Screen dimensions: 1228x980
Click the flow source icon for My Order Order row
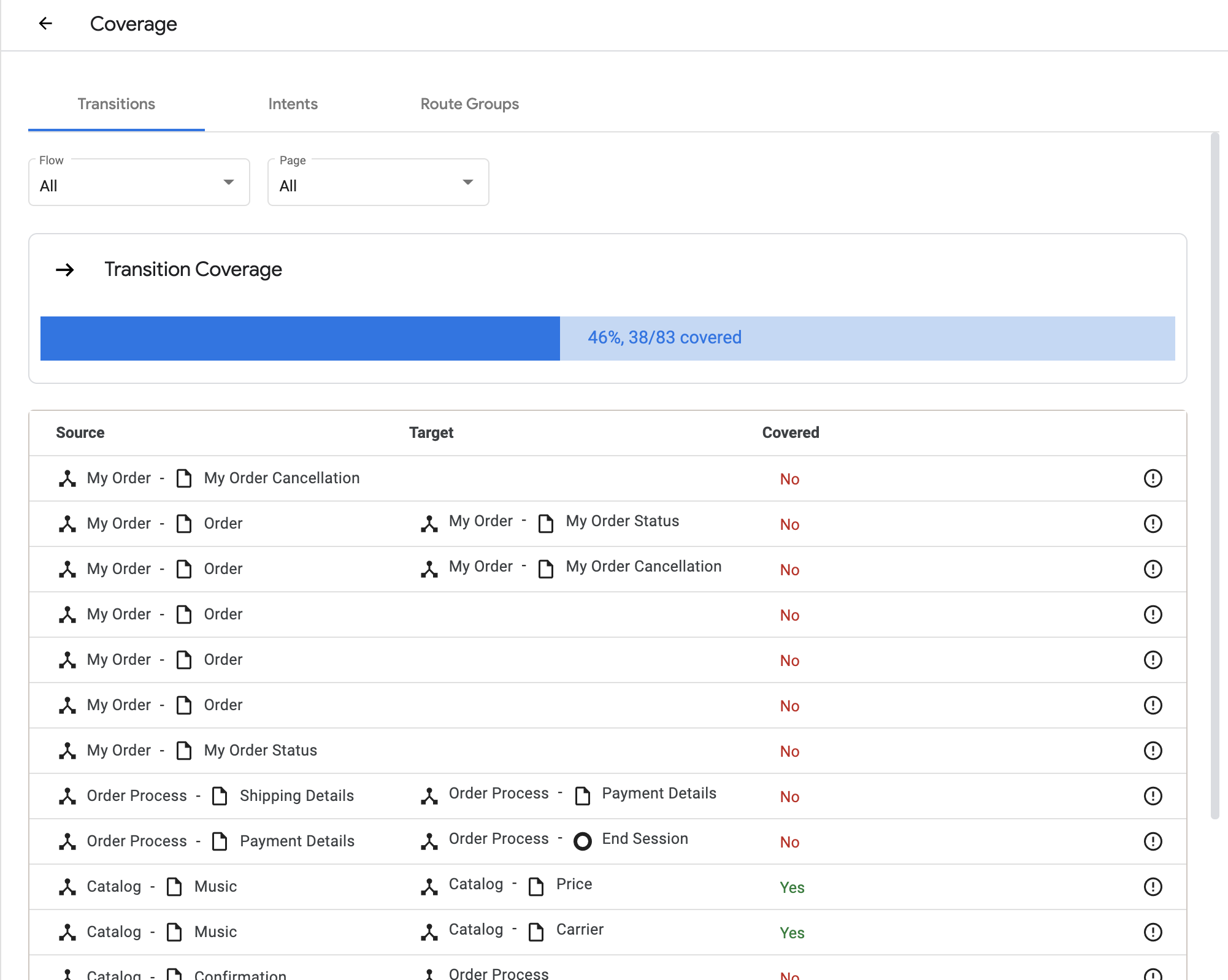coord(68,523)
